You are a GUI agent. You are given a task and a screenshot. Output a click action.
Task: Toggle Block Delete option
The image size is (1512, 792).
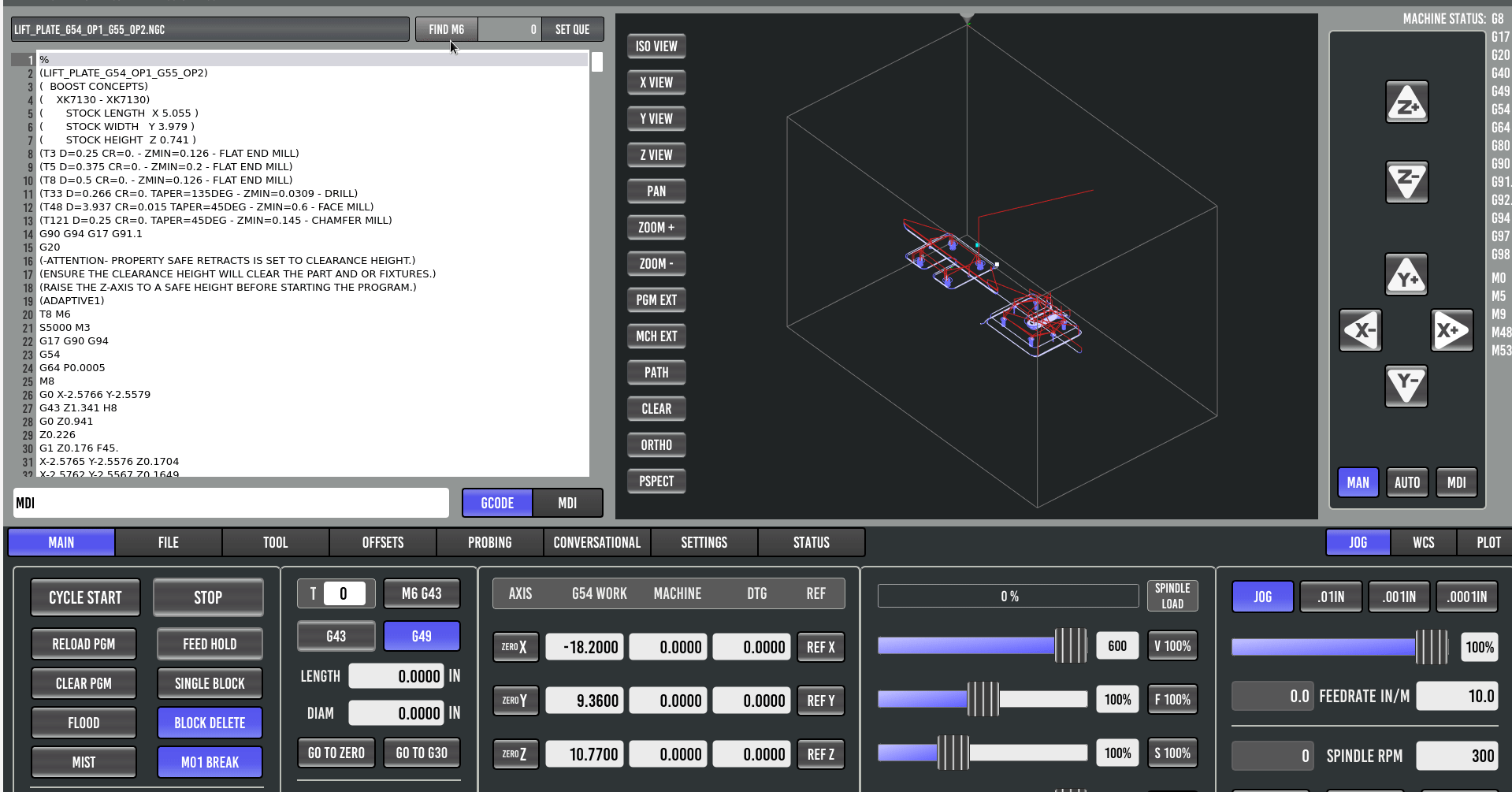(x=210, y=723)
